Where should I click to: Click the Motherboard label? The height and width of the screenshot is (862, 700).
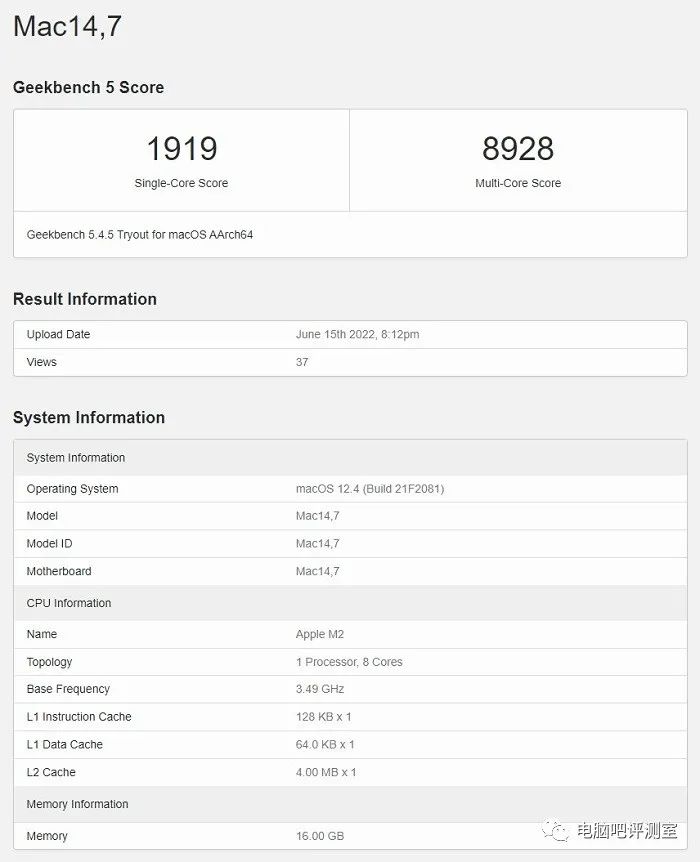tap(59, 571)
